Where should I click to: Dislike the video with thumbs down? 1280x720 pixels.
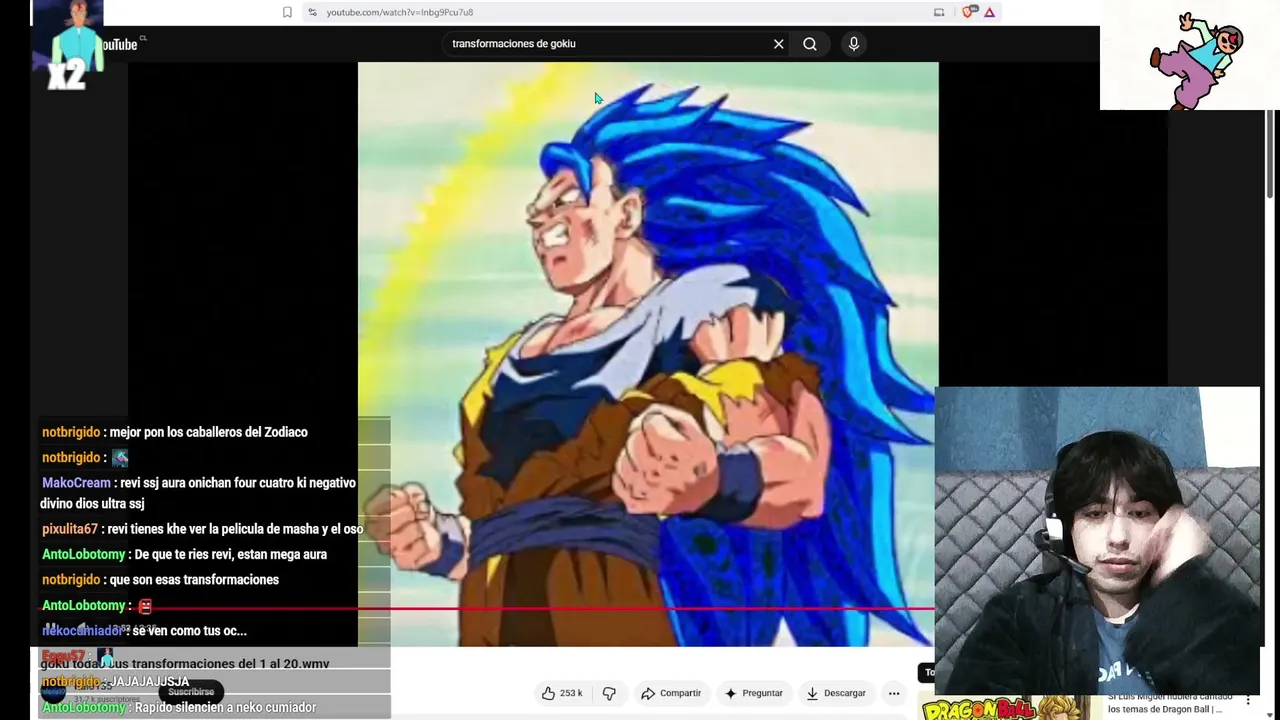609,693
